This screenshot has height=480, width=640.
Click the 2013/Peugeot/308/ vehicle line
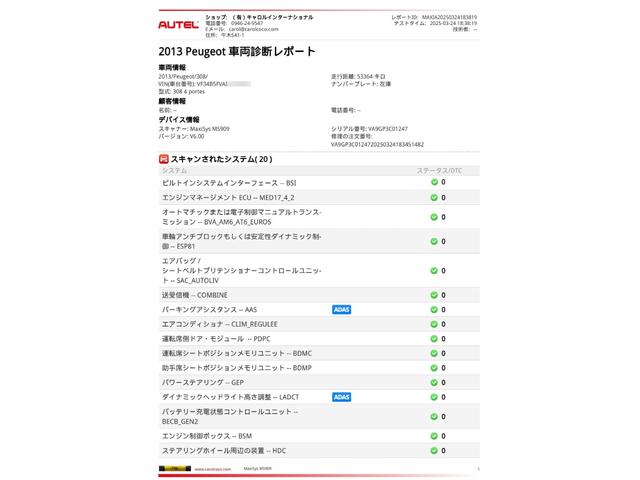(x=183, y=76)
